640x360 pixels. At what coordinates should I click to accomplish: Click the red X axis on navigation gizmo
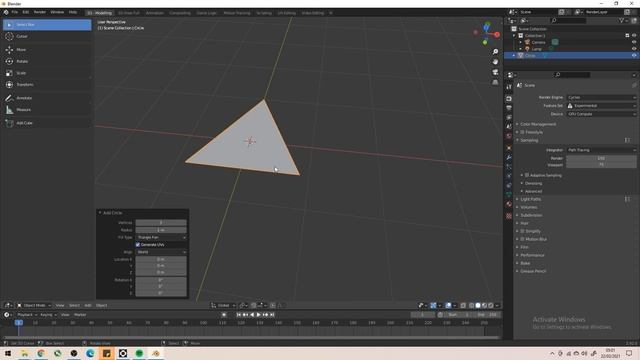[x=497, y=35]
